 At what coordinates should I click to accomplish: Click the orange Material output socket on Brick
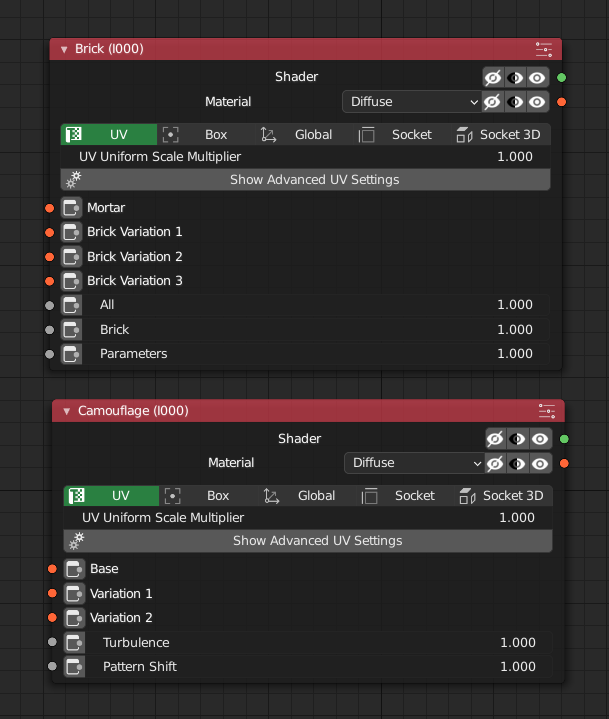tap(561, 102)
